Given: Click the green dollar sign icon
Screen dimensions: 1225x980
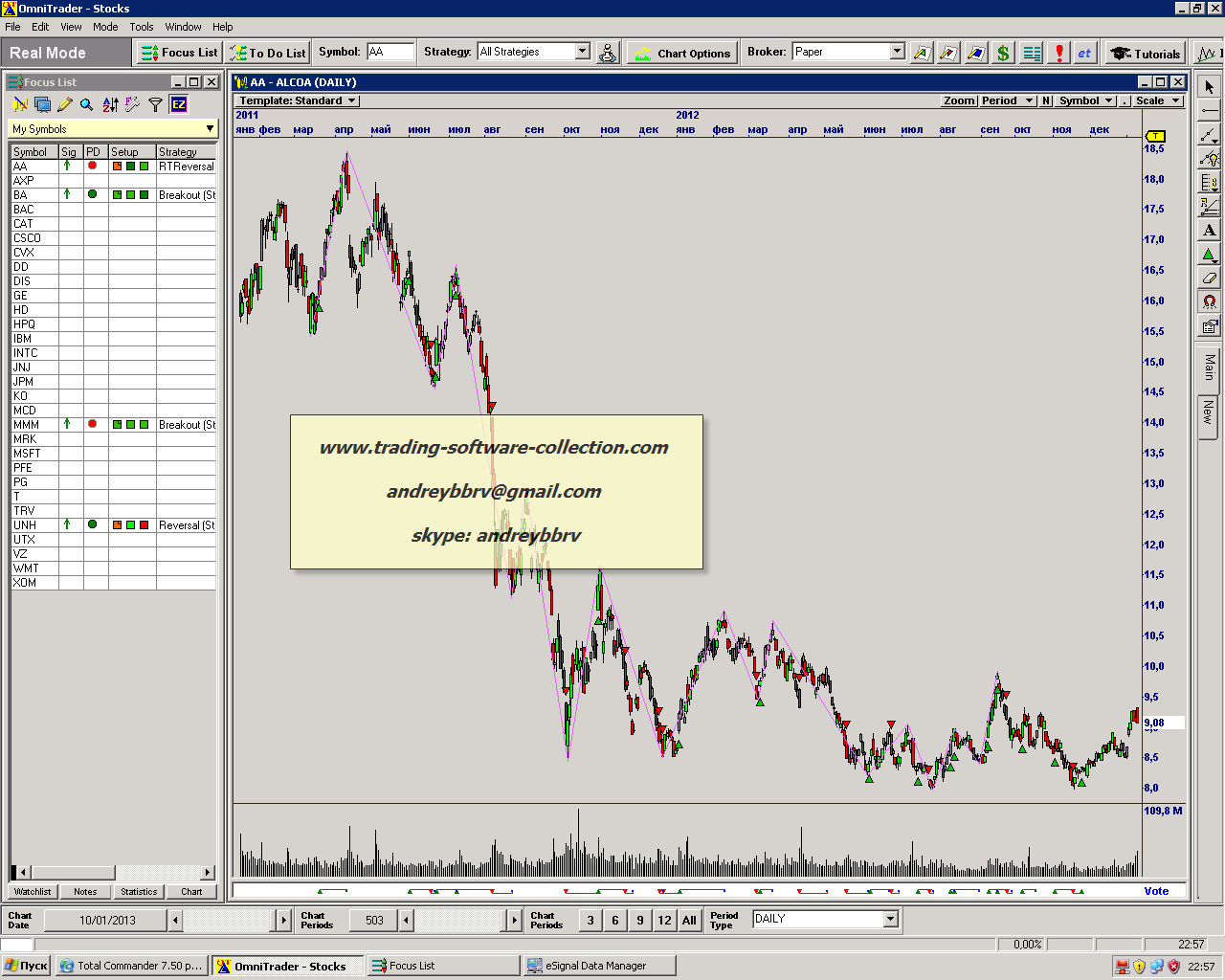Looking at the screenshot, I should point(1003,54).
